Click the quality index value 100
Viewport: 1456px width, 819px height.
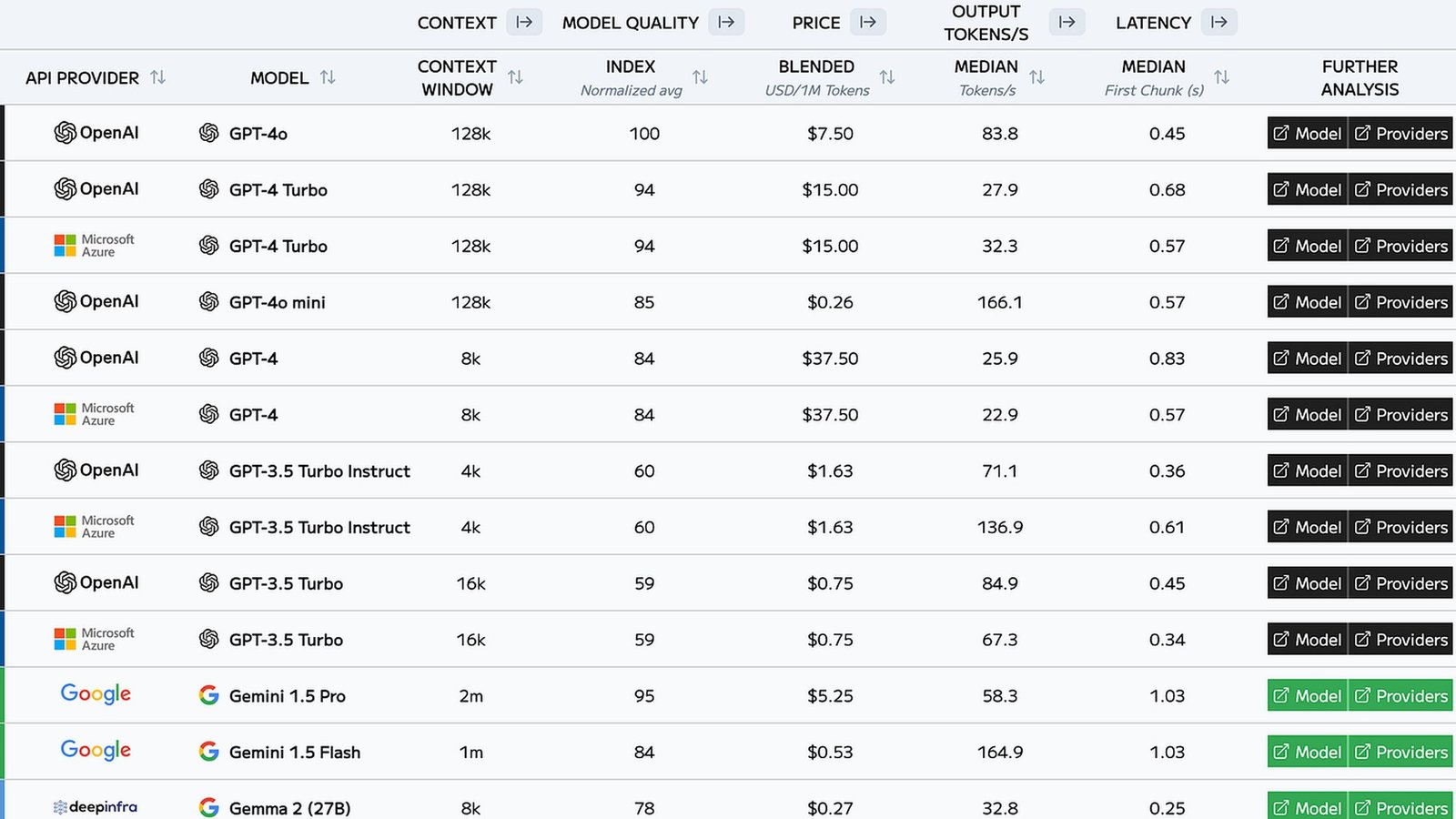coord(644,134)
